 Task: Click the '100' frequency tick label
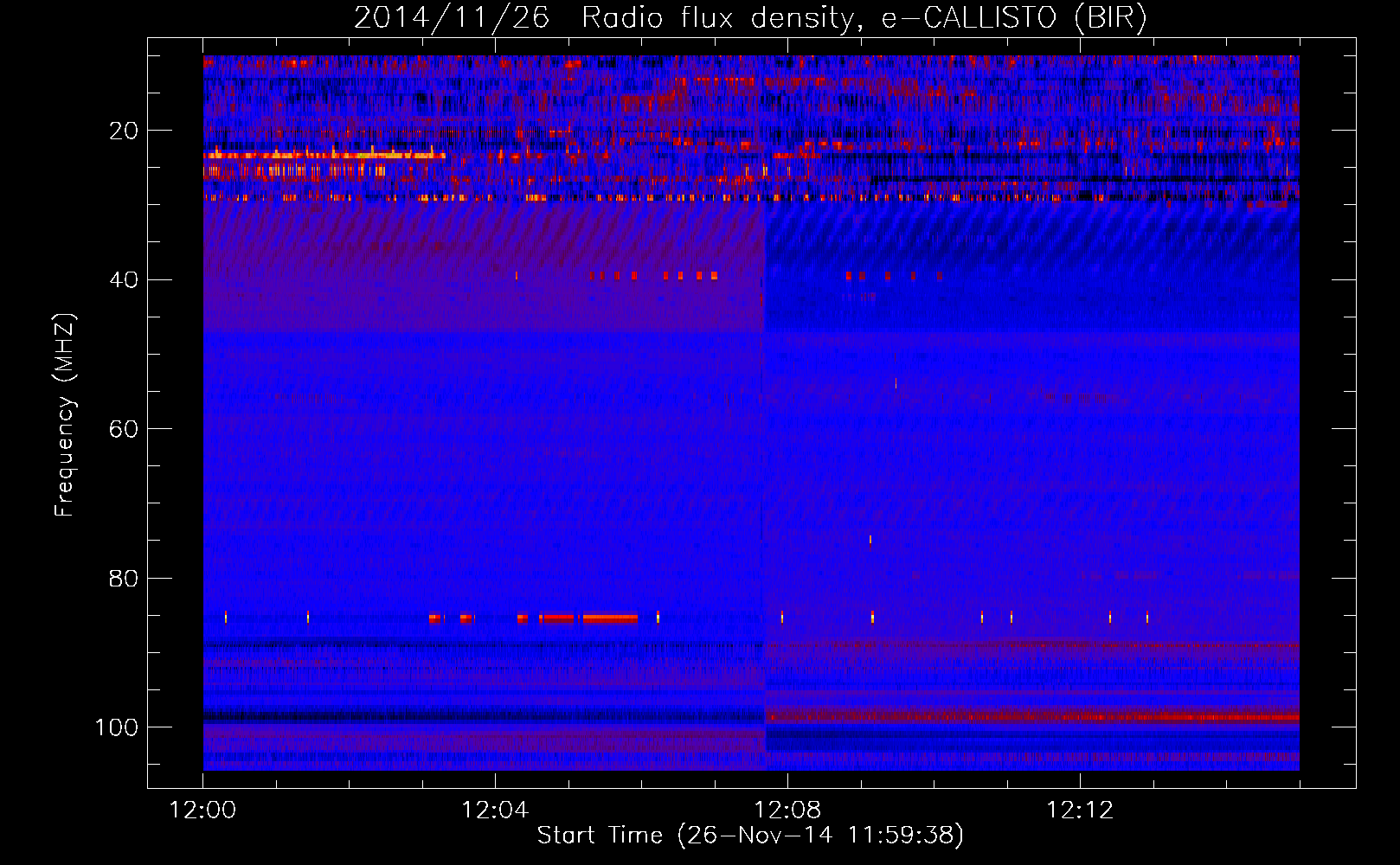click(117, 727)
